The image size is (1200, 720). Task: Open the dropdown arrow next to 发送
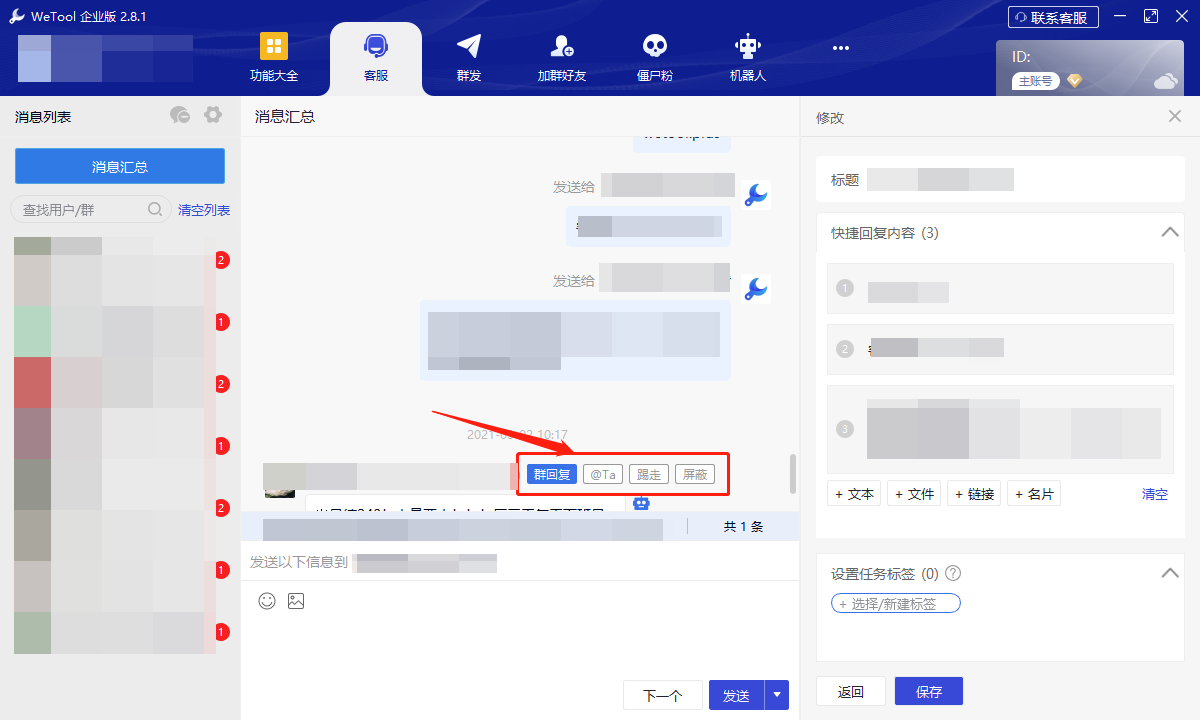777,695
